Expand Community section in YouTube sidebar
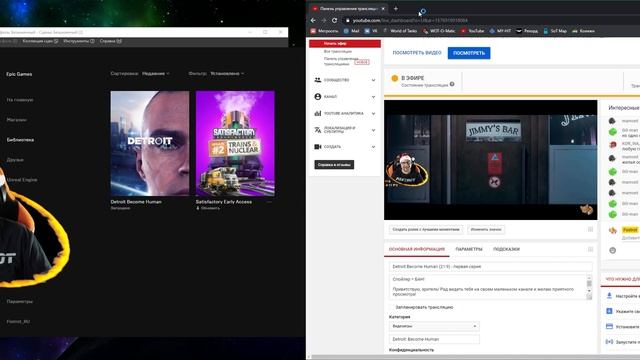 click(345, 80)
